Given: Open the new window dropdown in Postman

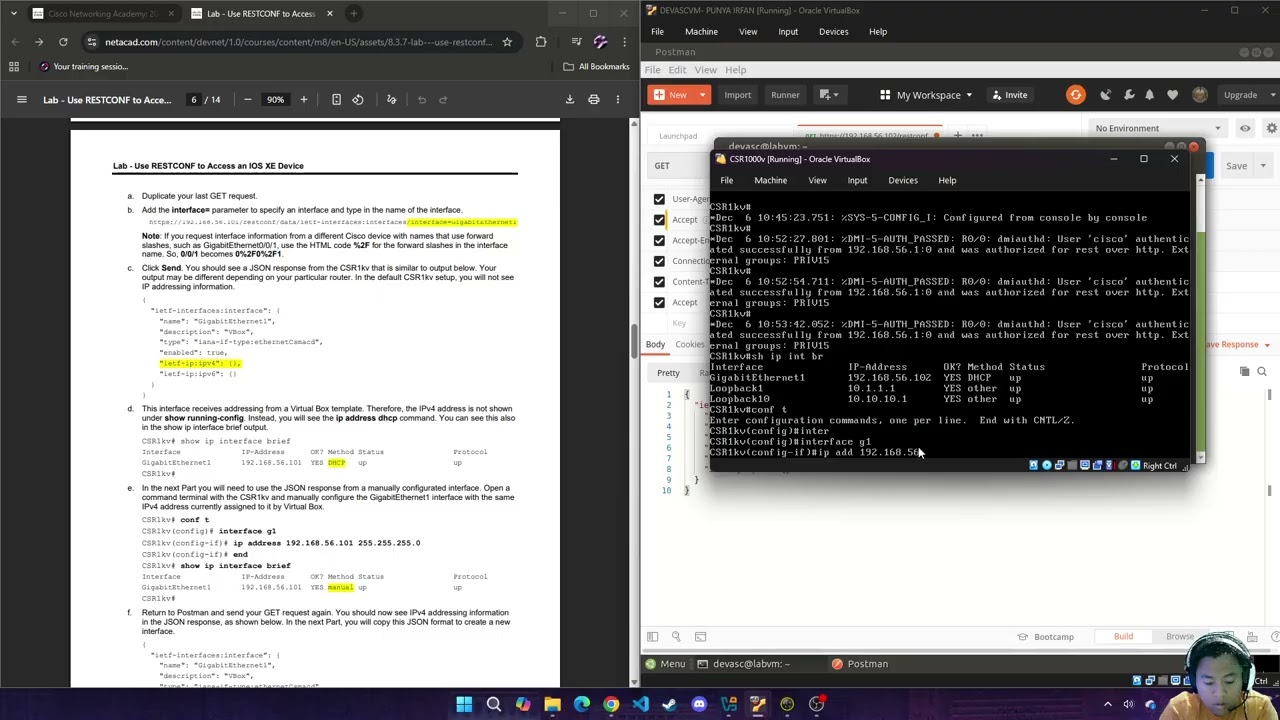Looking at the screenshot, I should [829, 95].
